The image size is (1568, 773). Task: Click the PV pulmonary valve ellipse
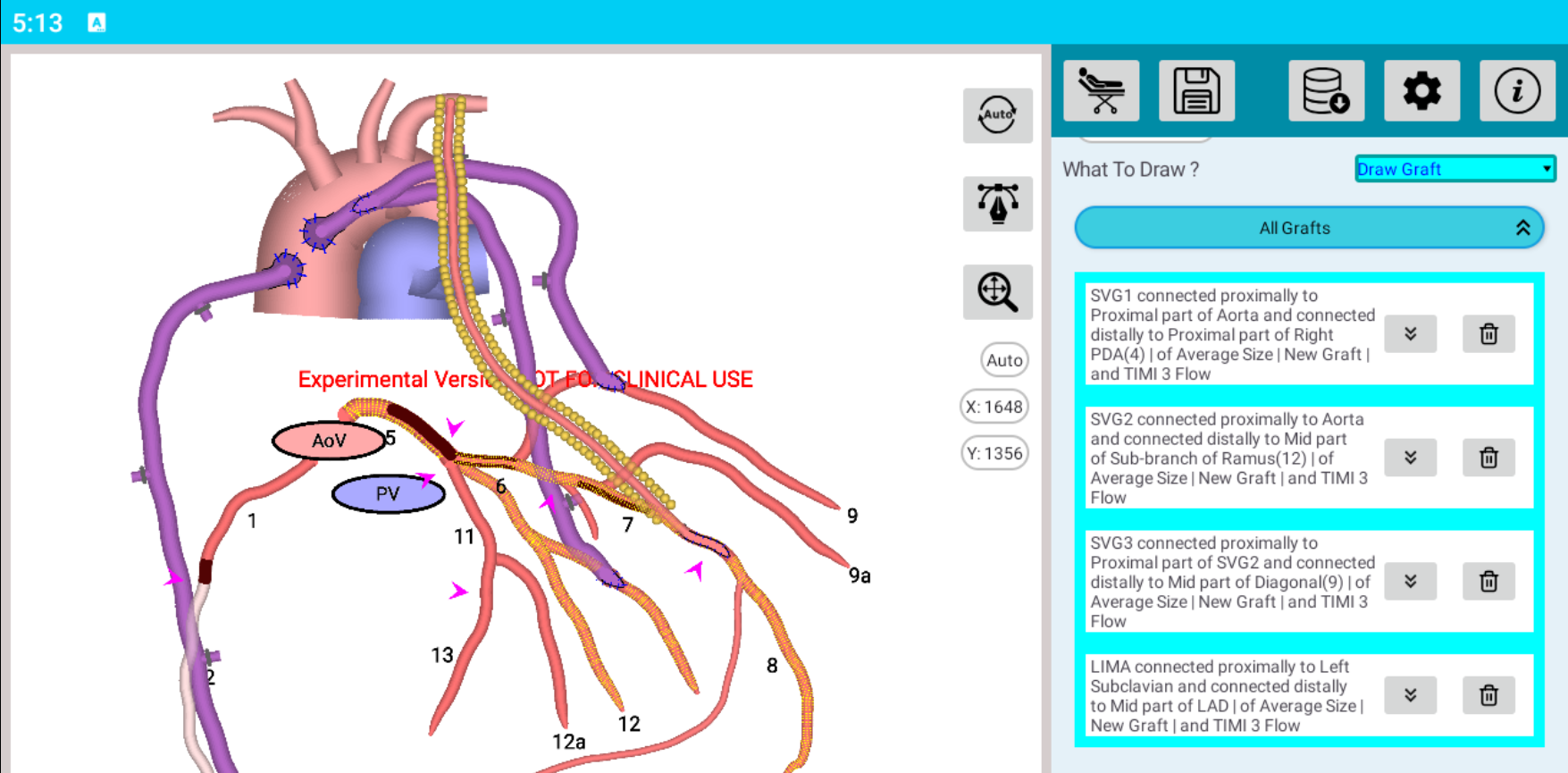click(388, 494)
